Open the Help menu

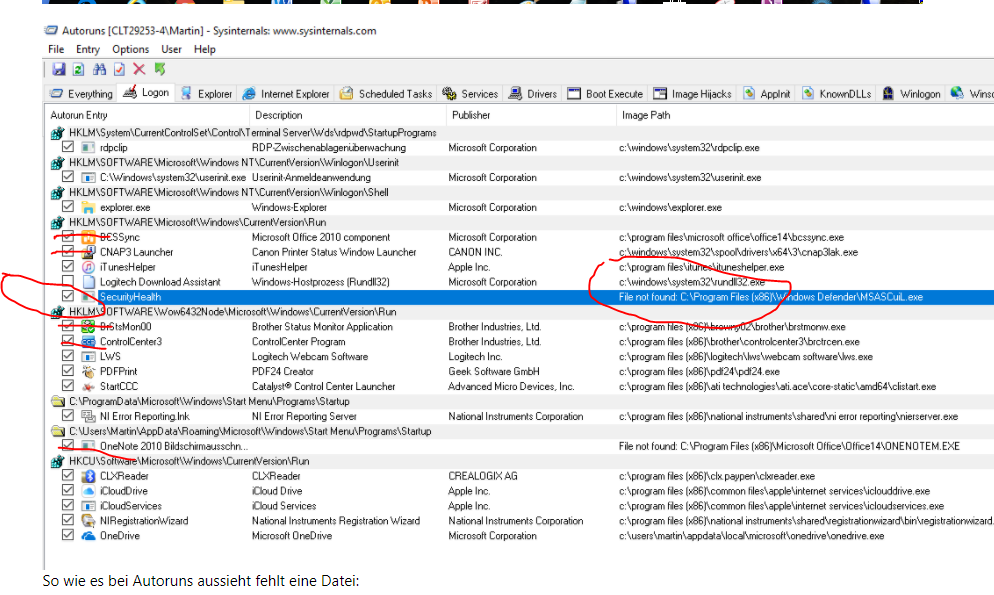point(205,49)
